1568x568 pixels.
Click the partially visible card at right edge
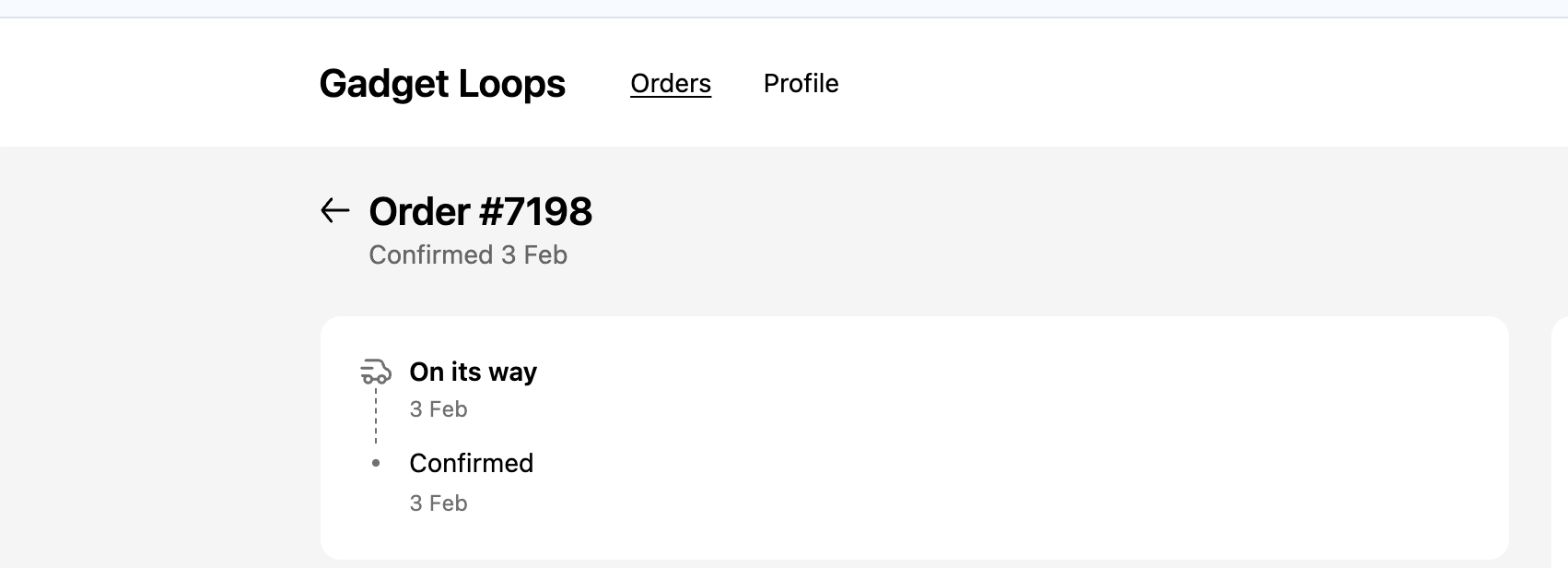click(x=1561, y=443)
